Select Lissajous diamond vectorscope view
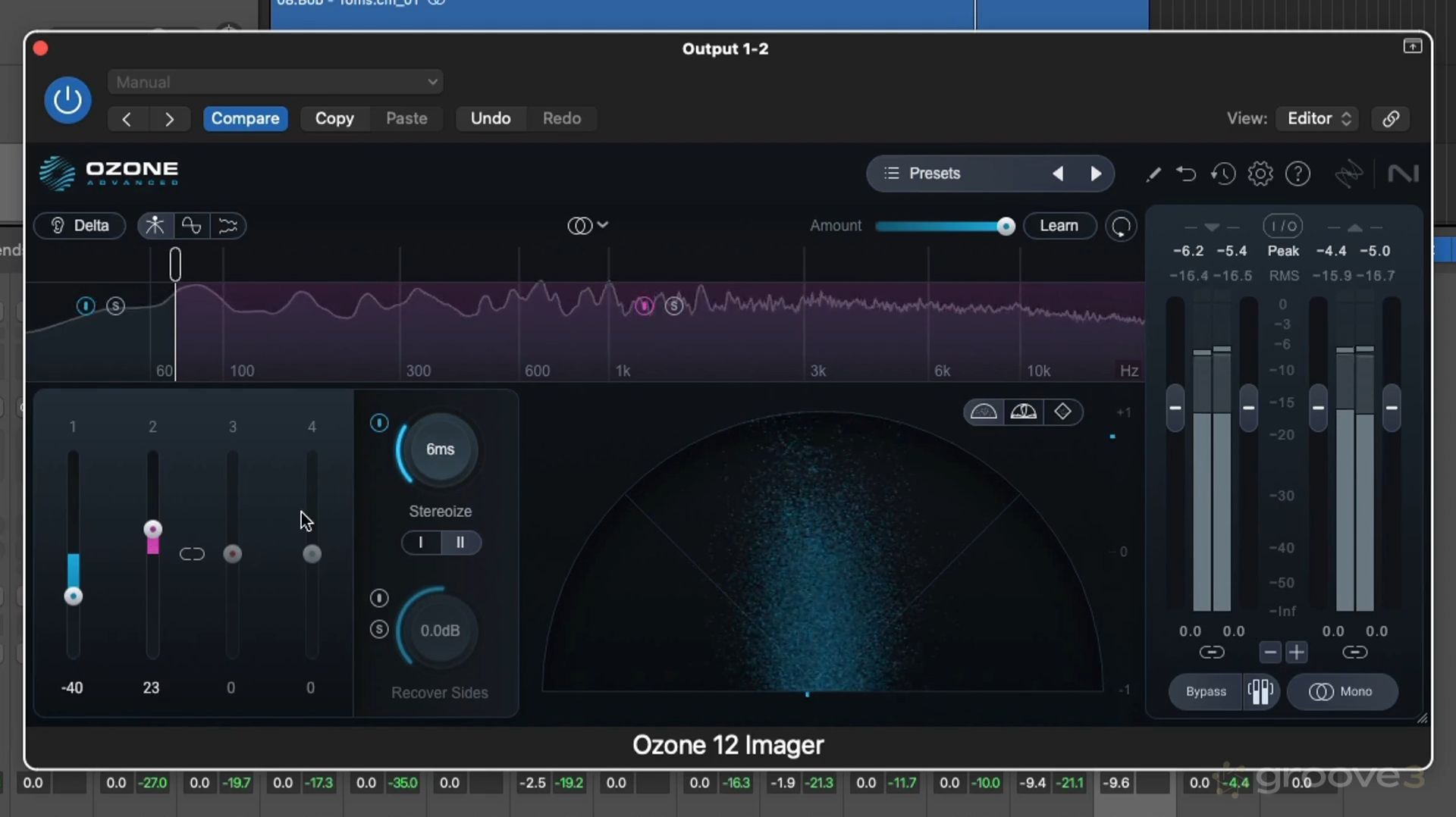The height and width of the screenshot is (817, 1456). pyautogui.click(x=1062, y=412)
